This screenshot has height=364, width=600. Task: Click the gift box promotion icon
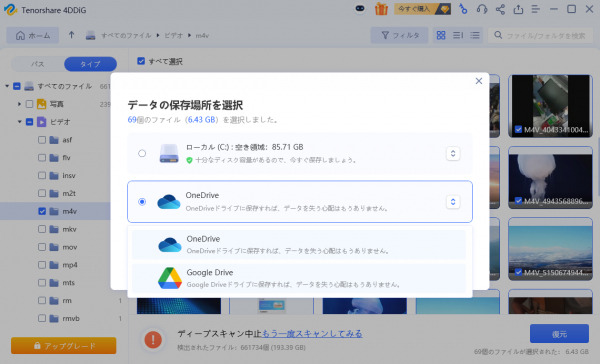coord(381,9)
